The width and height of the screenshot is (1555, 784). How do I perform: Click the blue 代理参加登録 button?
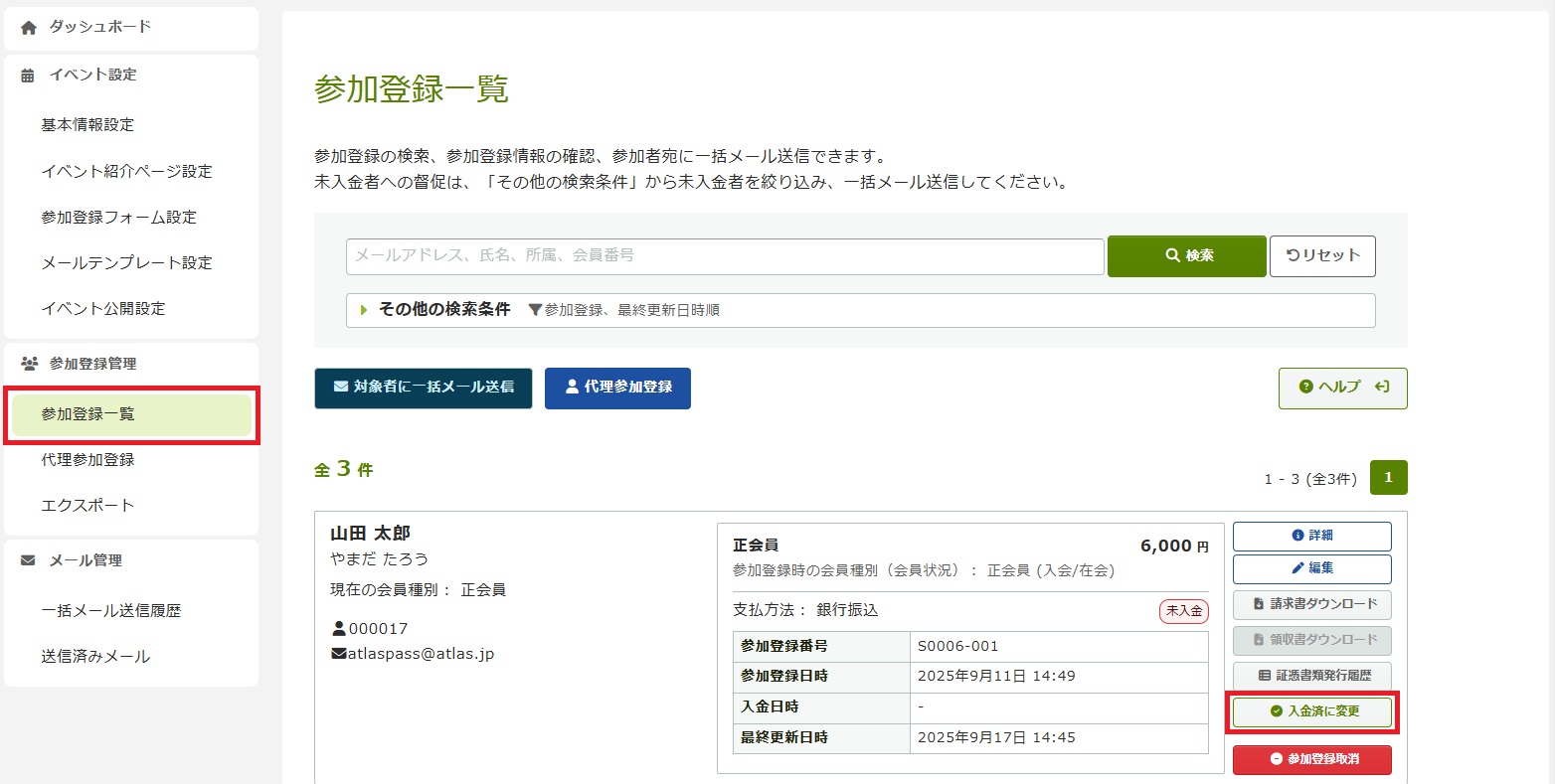617,388
